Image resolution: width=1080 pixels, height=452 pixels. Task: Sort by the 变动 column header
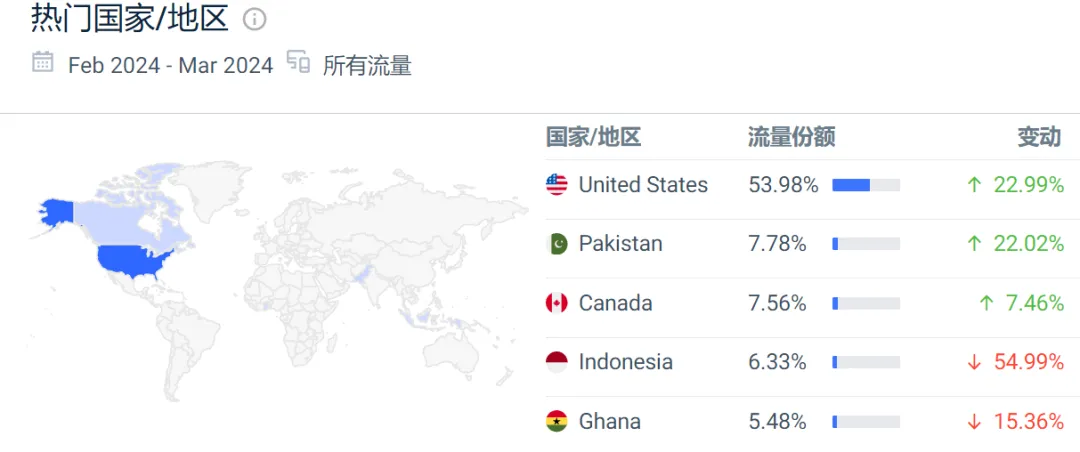tap(1039, 137)
